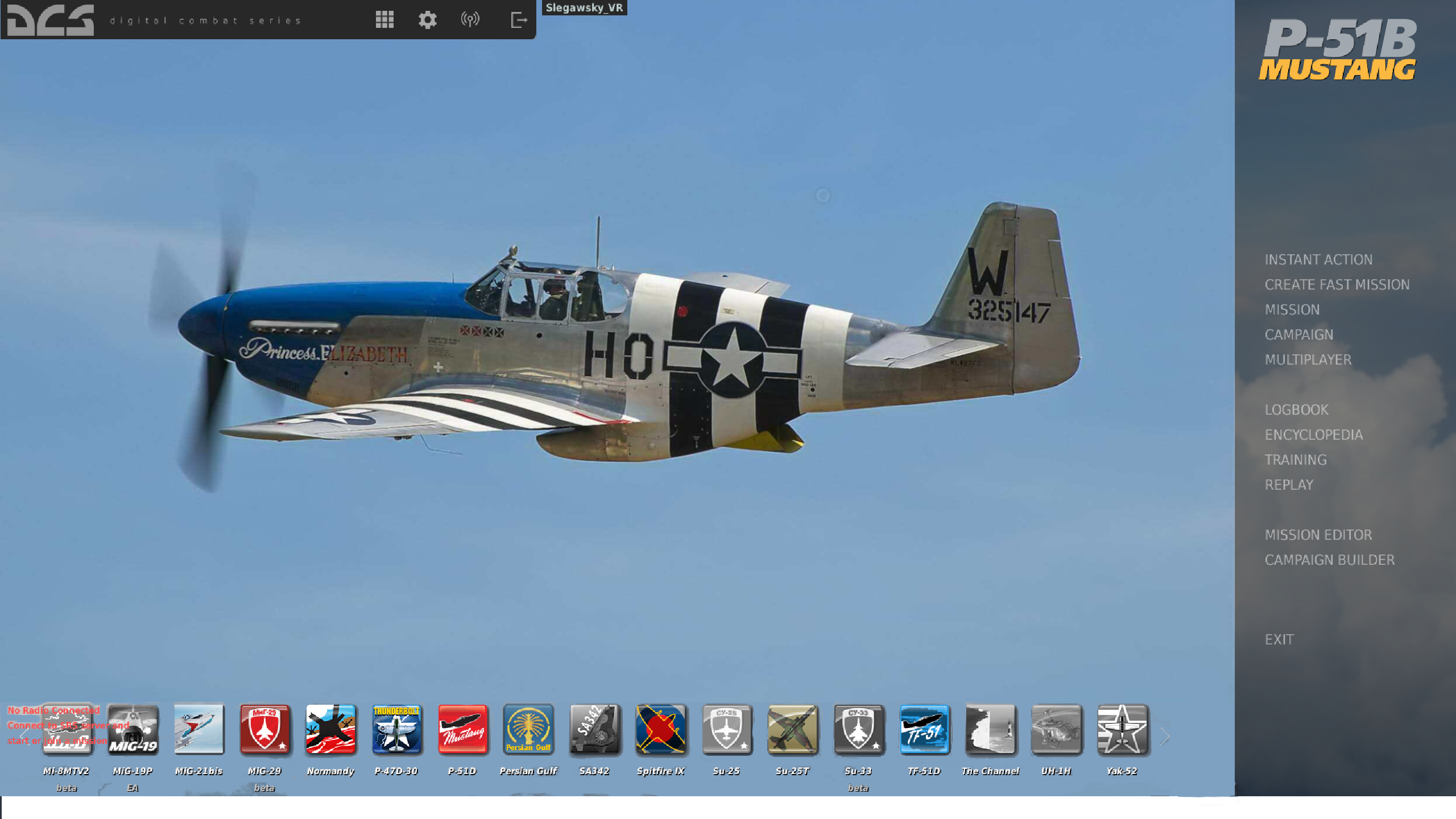Open Training missions

(x=1296, y=460)
